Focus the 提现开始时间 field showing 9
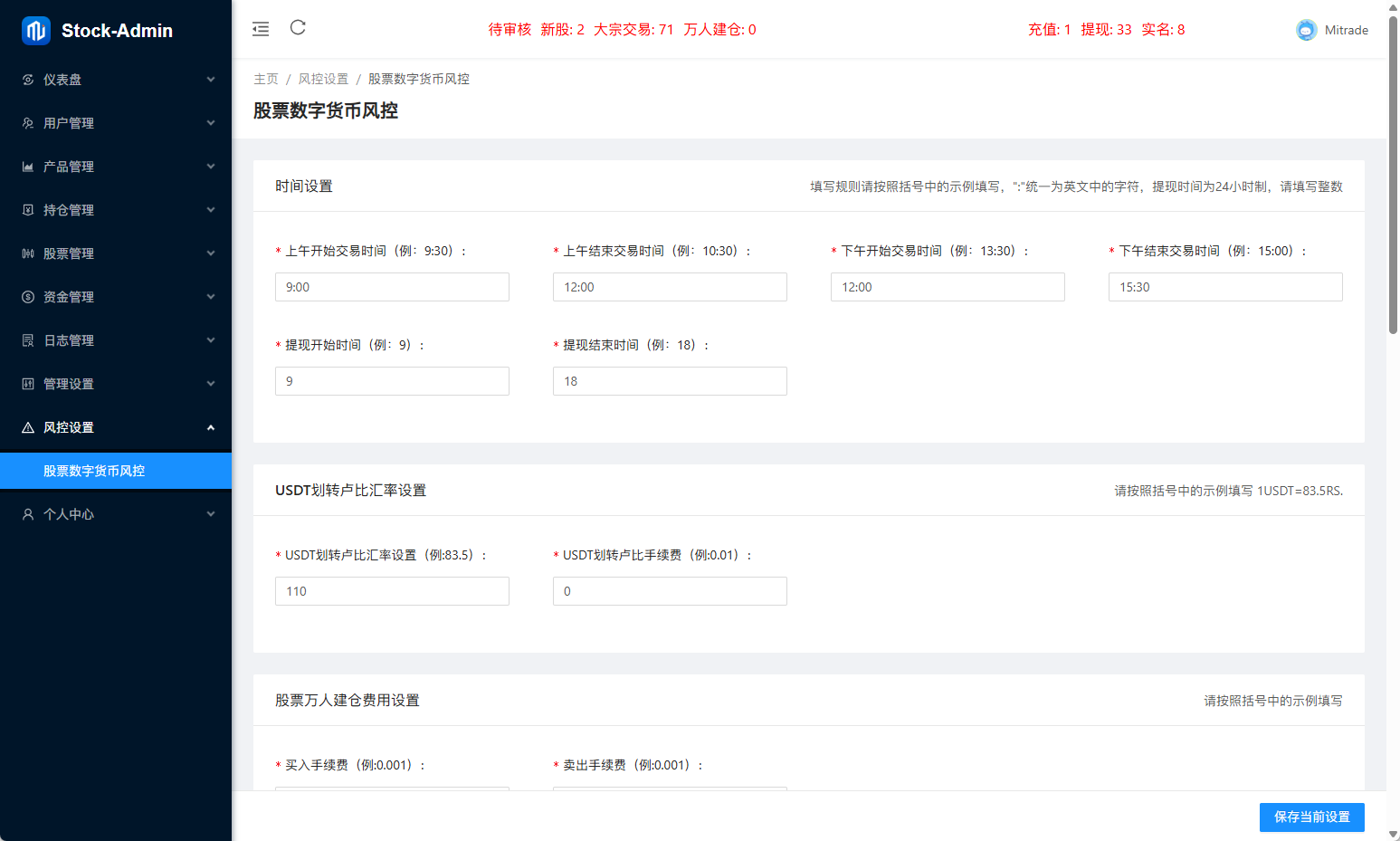1400x841 pixels. pos(392,381)
